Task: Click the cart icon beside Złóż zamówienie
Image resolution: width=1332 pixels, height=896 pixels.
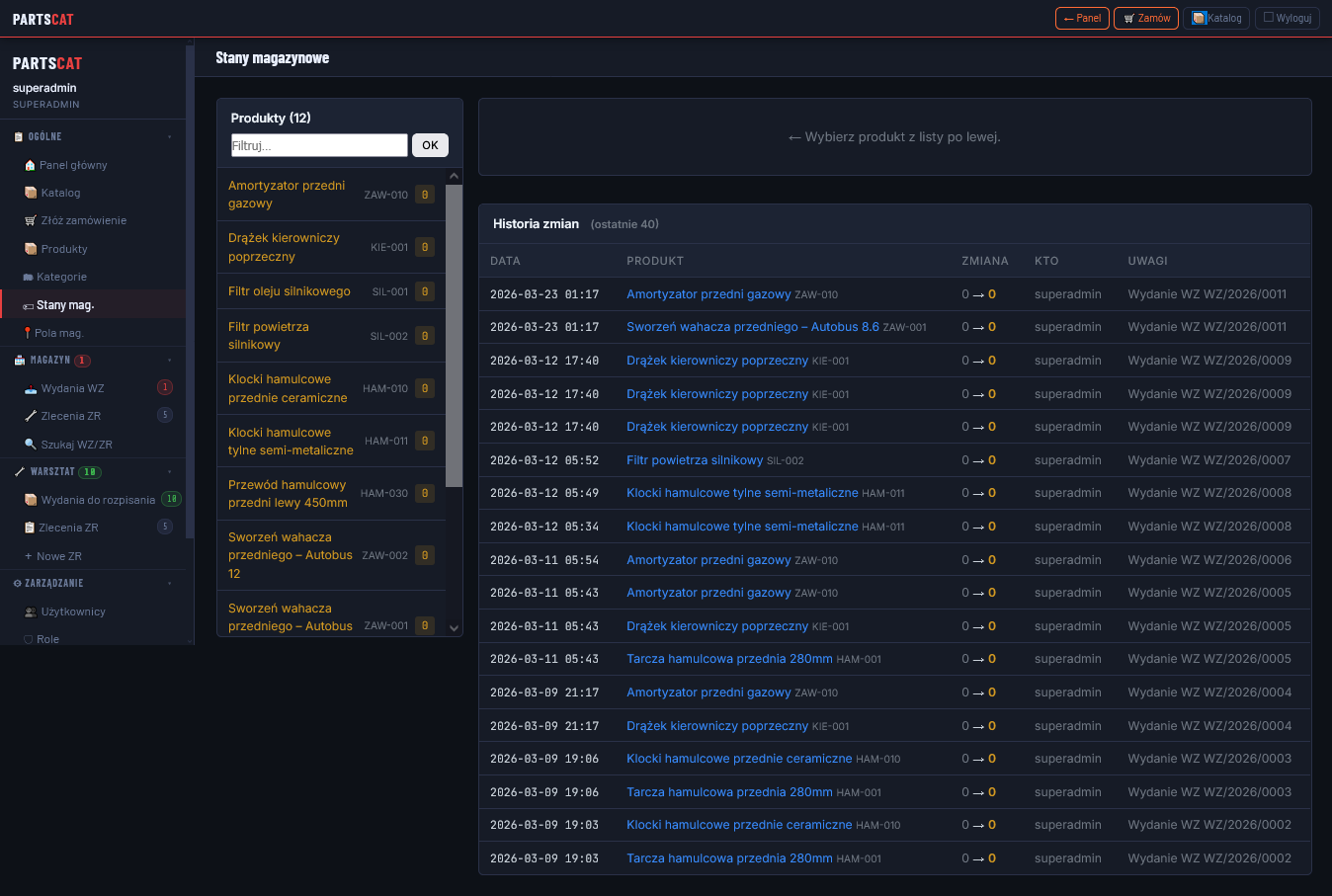Action: pyautogui.click(x=30, y=220)
